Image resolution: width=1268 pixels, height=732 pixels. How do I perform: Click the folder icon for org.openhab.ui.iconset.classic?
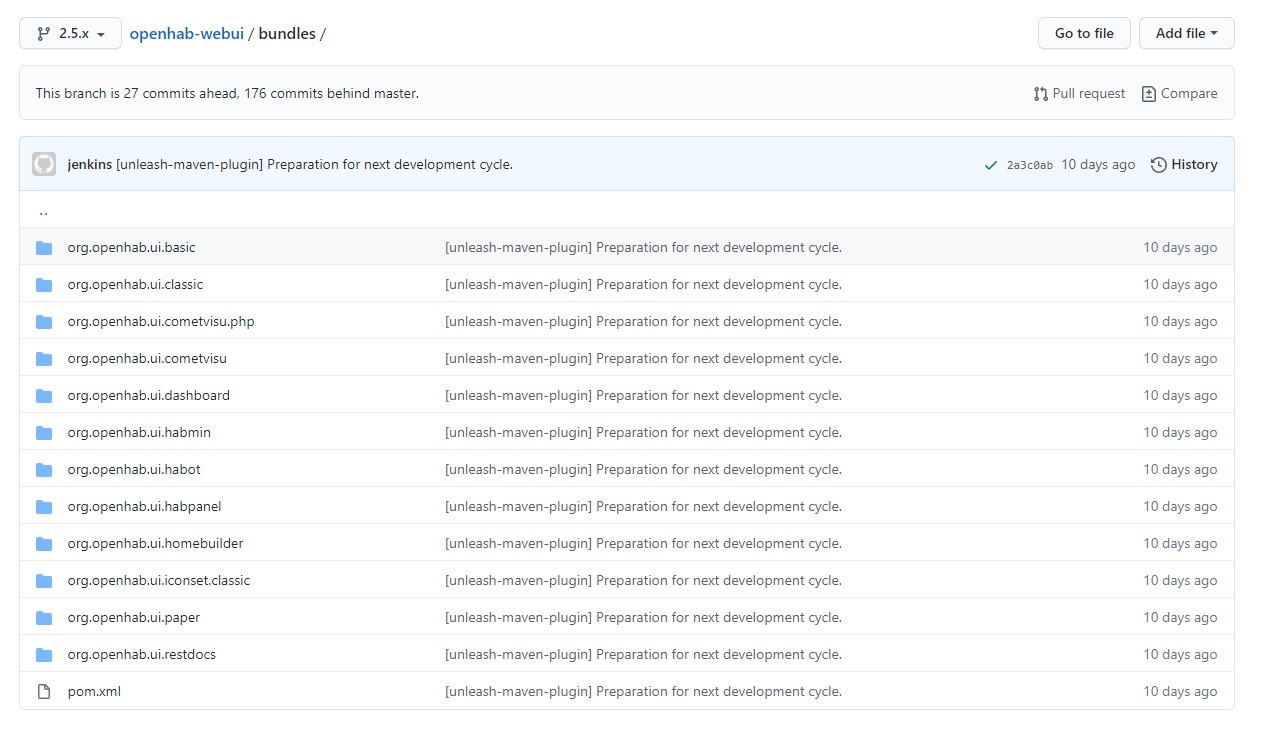[x=44, y=580]
